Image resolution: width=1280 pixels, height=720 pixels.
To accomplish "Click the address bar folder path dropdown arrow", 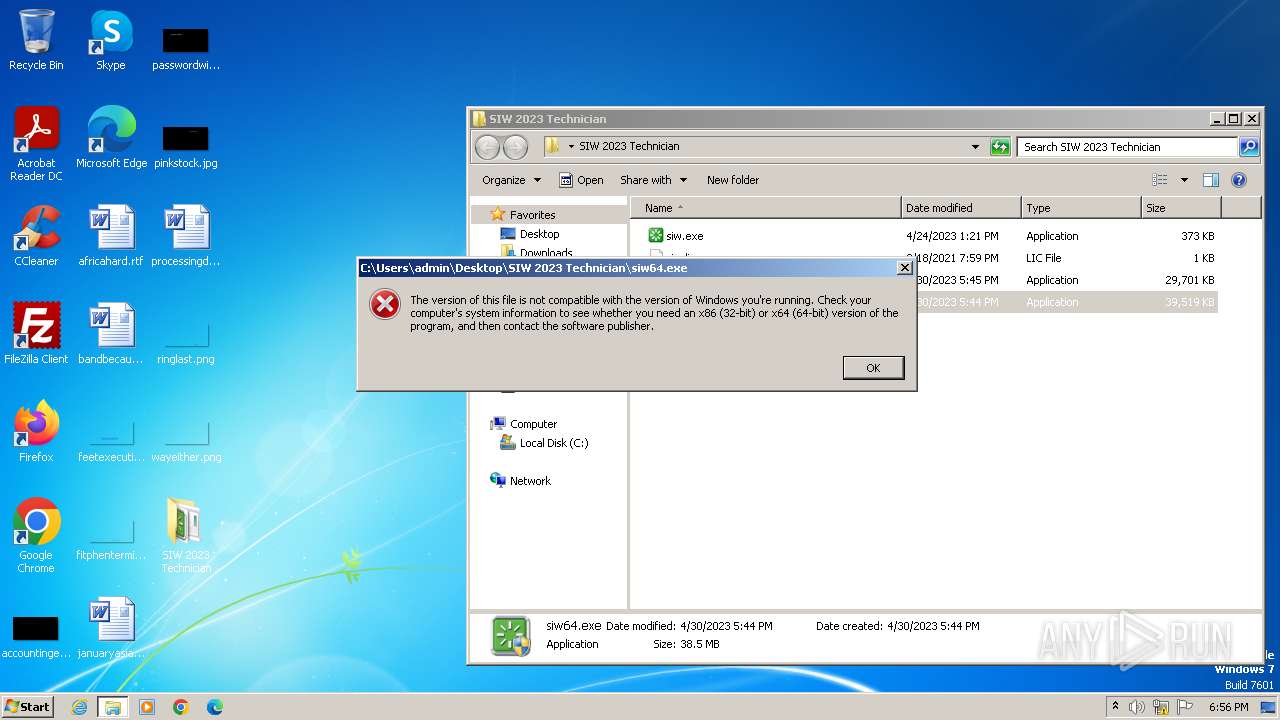I will 571,146.
